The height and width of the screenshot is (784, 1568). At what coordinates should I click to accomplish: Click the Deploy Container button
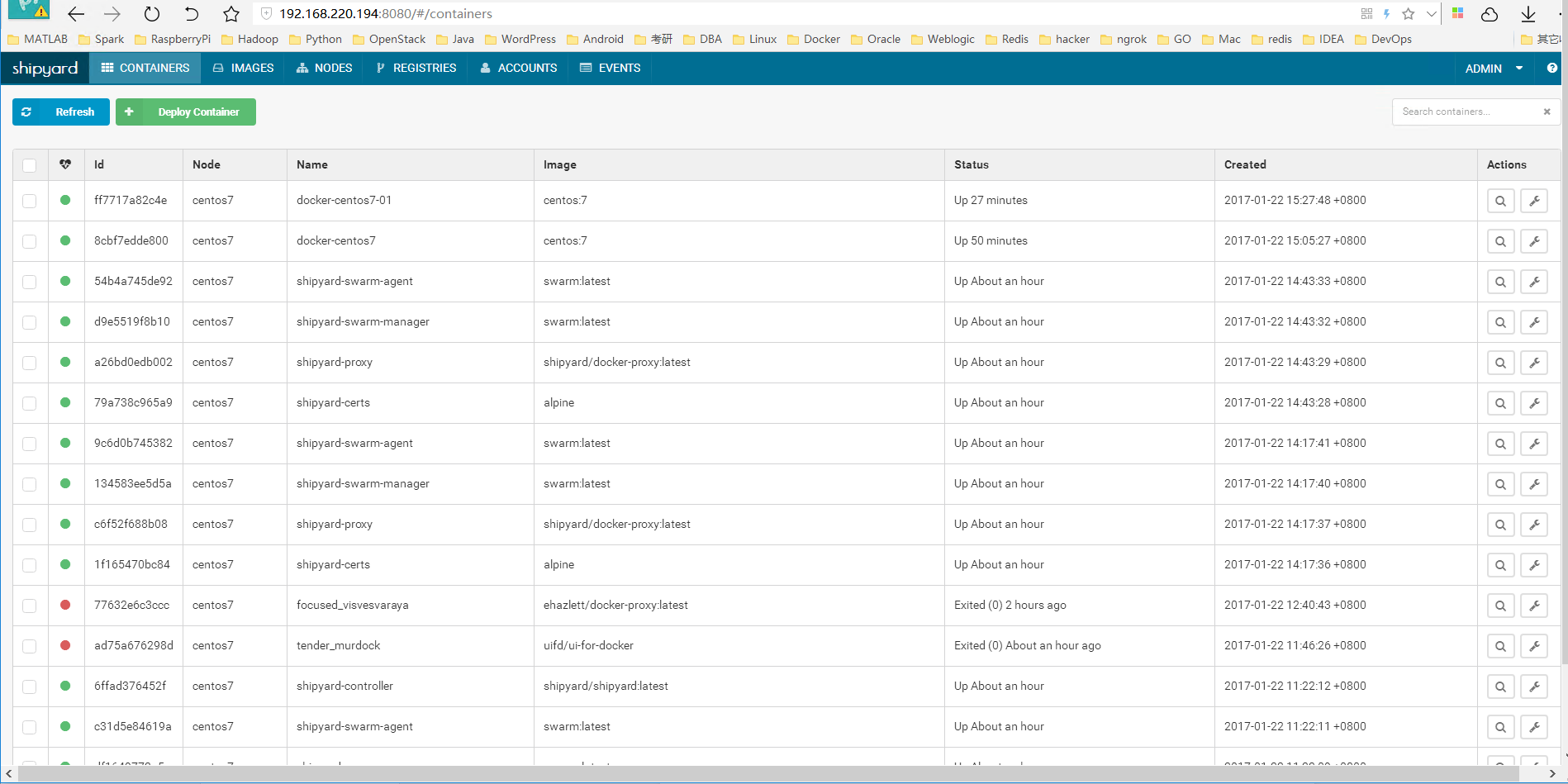pyautogui.click(x=186, y=112)
